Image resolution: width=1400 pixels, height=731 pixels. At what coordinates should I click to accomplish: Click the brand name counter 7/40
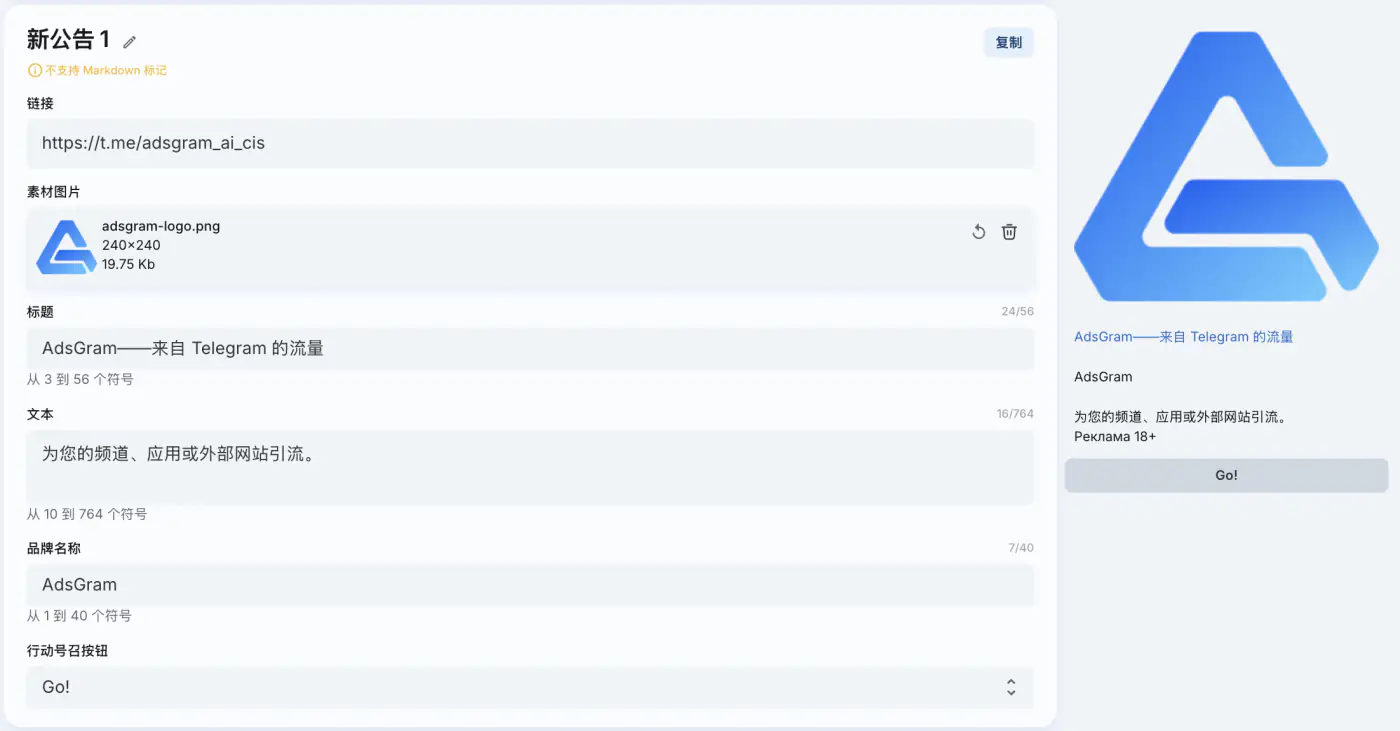pyautogui.click(x=1021, y=547)
